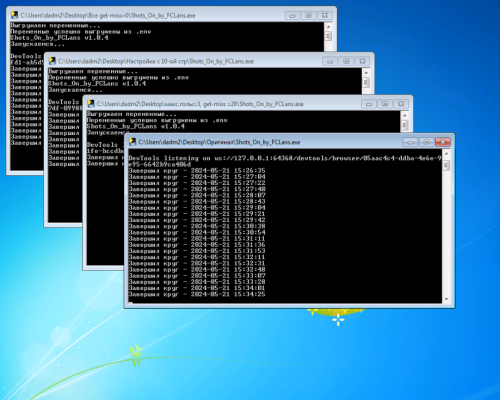500x400 pixels.
Task: Click window icon of 'Настройки с 10-ой стр' console
Action: (52, 61)
